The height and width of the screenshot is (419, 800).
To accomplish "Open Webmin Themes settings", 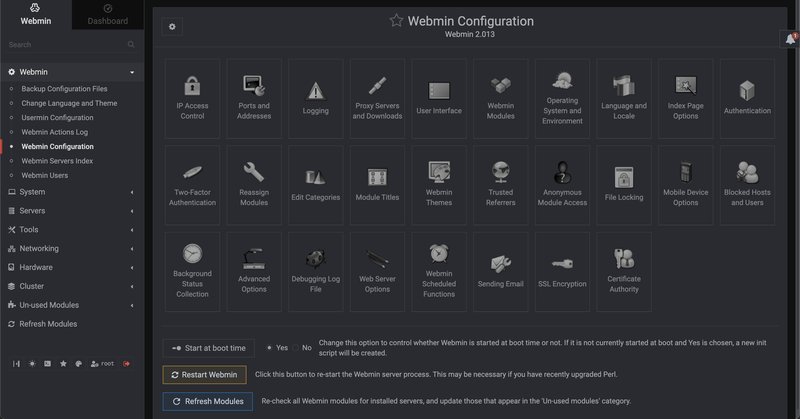I will 438,184.
